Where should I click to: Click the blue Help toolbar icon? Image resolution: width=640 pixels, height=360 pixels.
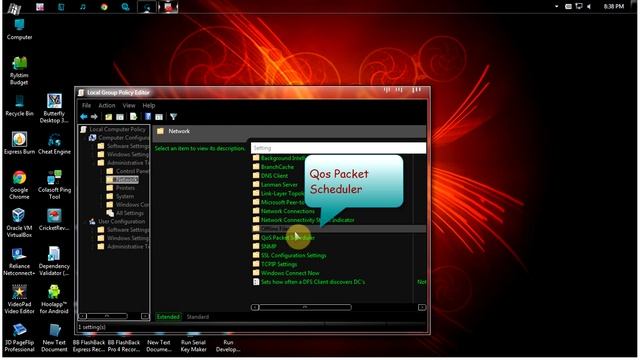click(x=148, y=117)
